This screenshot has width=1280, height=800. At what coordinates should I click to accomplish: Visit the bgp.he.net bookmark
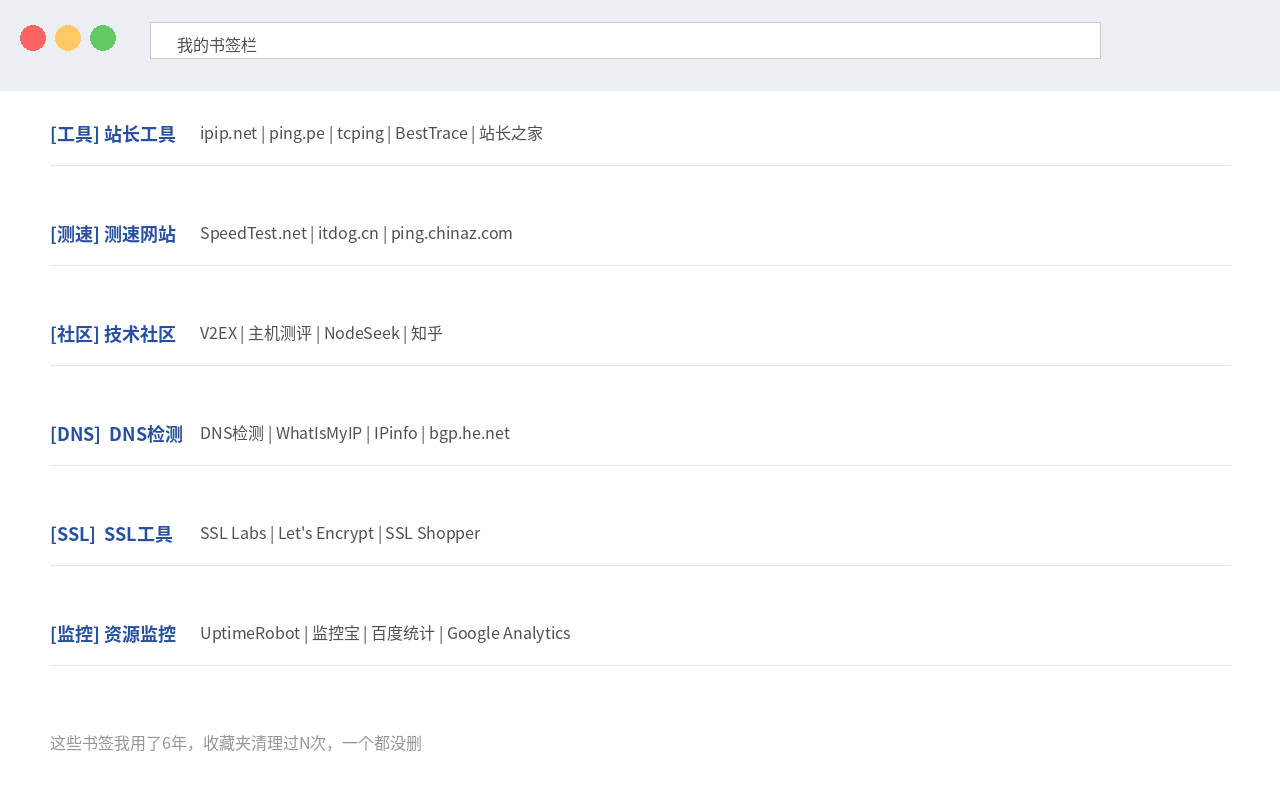pos(469,433)
